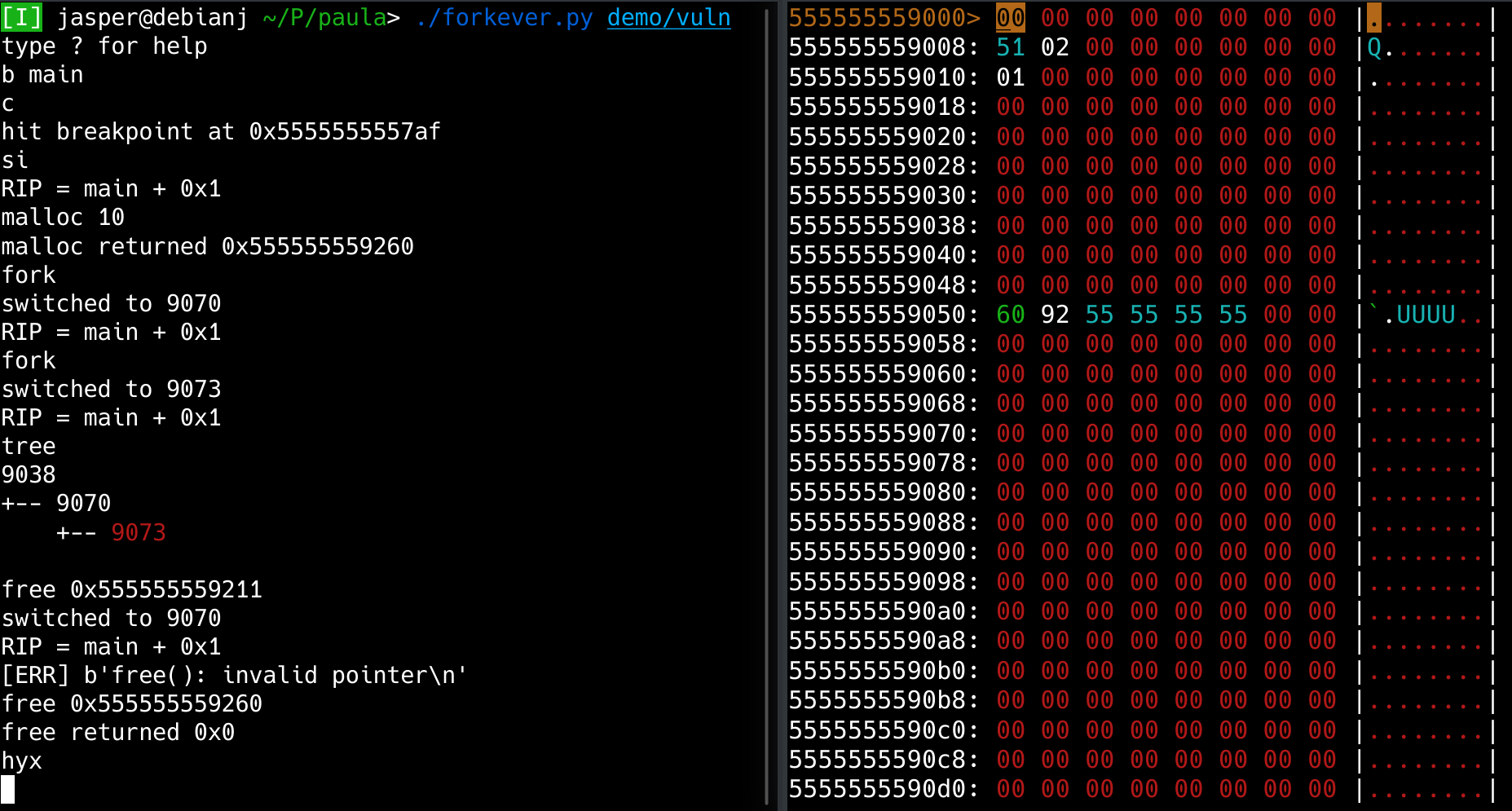Click byte 01 in row 555555559010

pos(1011,77)
